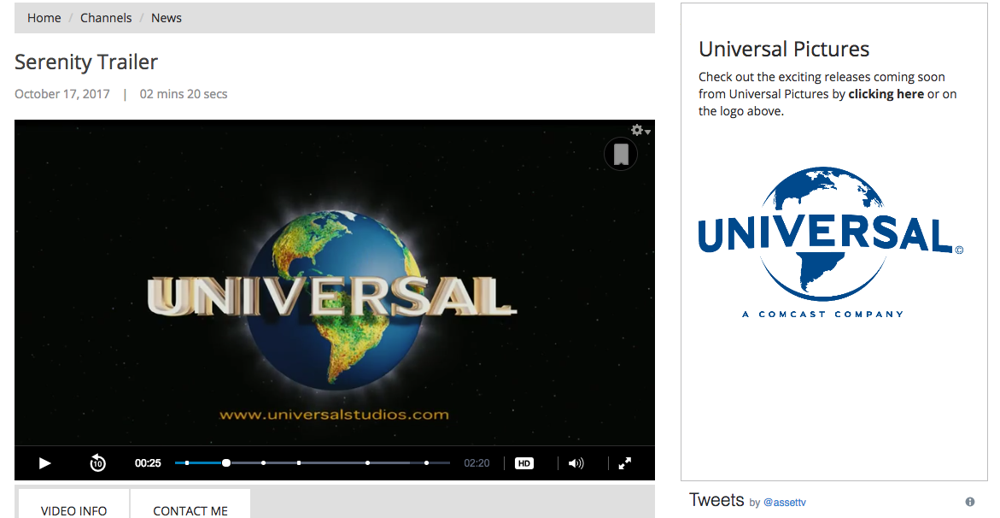This screenshot has width=1000, height=518.
Task: Open the News breadcrumb link
Action: (x=166, y=18)
